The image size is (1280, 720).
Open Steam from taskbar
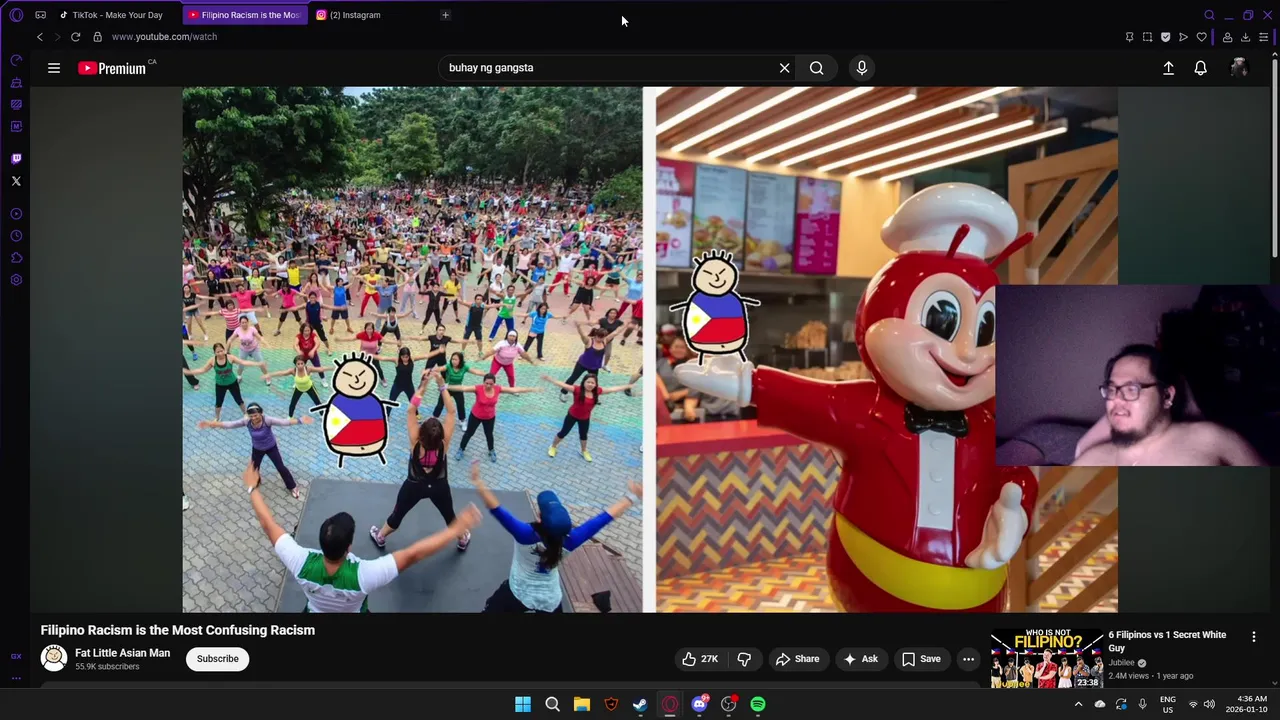pos(640,704)
